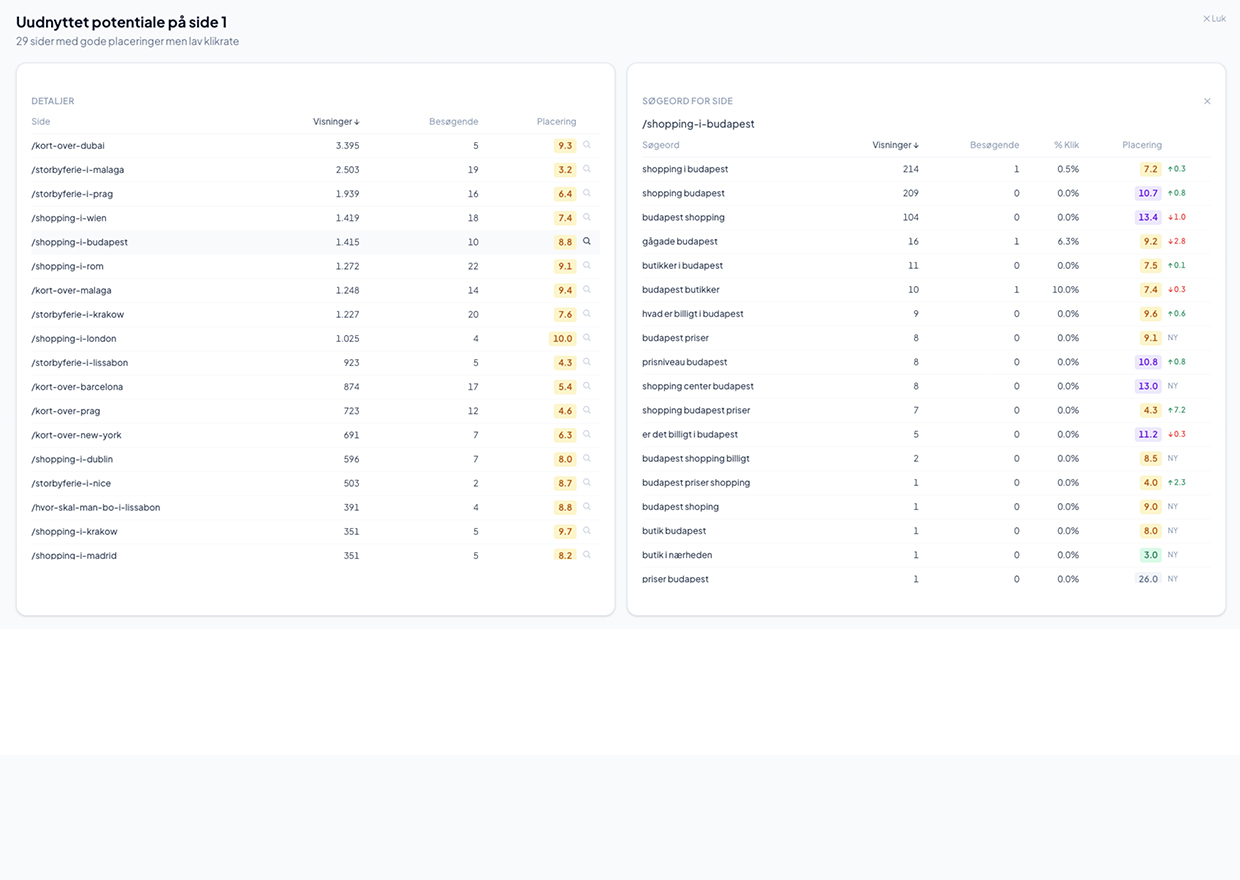Click the % Klik column header
This screenshot has width=1240, height=880.
tap(1066, 145)
